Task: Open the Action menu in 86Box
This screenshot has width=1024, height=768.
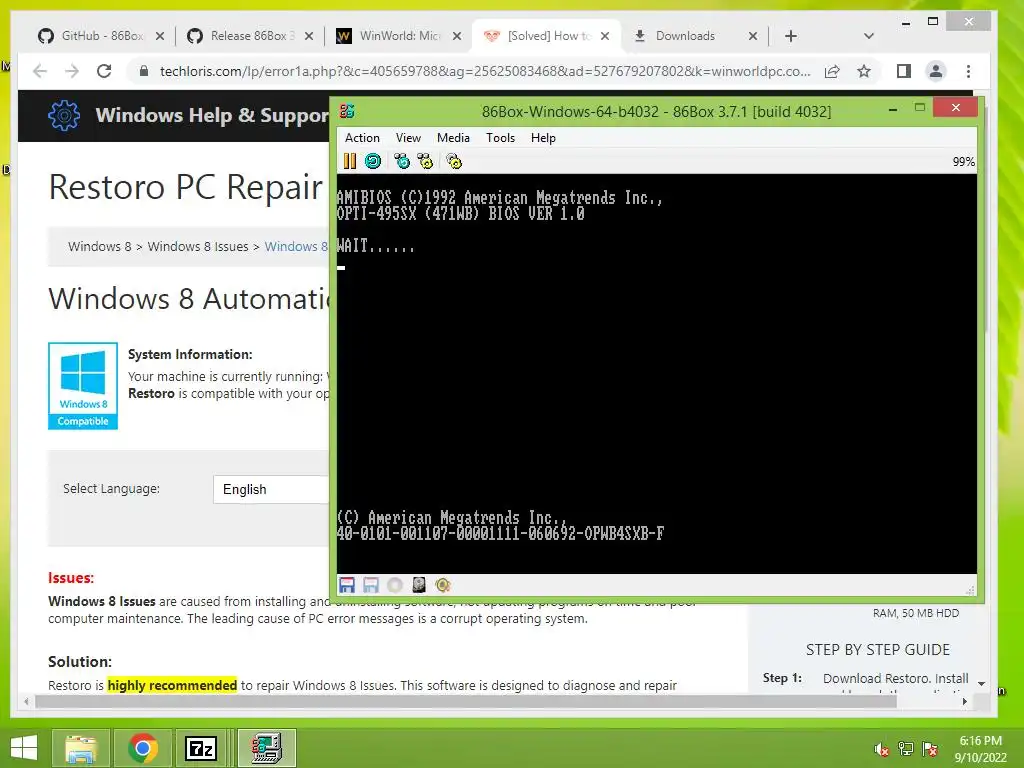Action: pos(362,138)
